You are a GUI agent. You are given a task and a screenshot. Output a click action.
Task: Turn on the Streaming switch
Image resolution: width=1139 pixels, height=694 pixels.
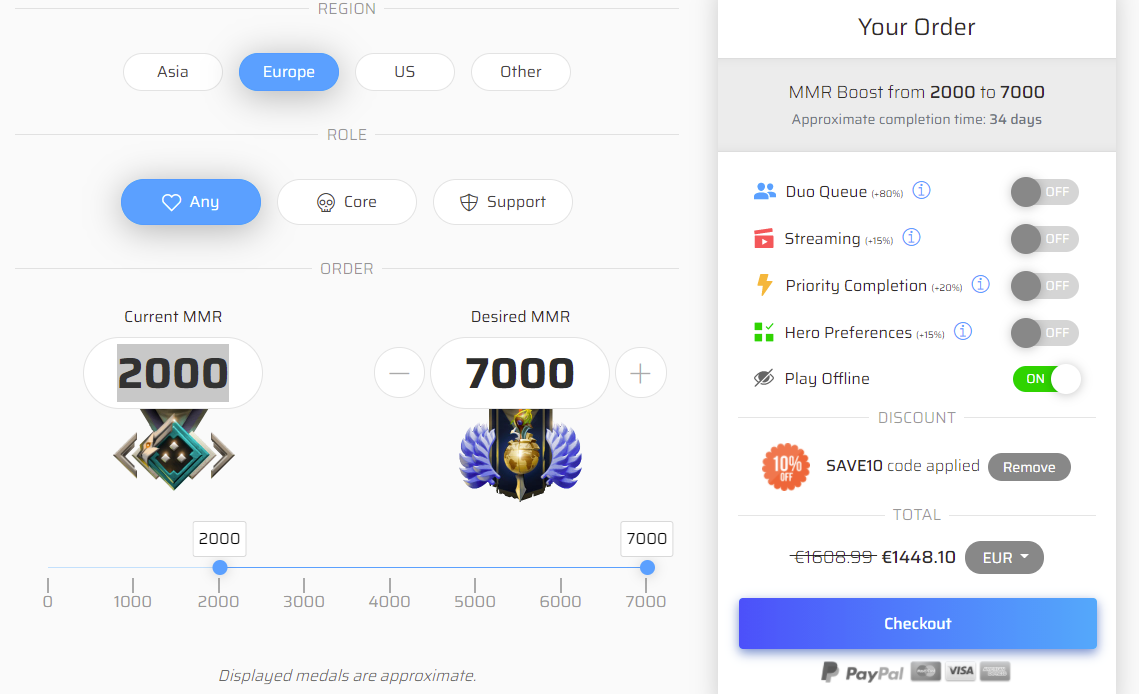click(1044, 238)
